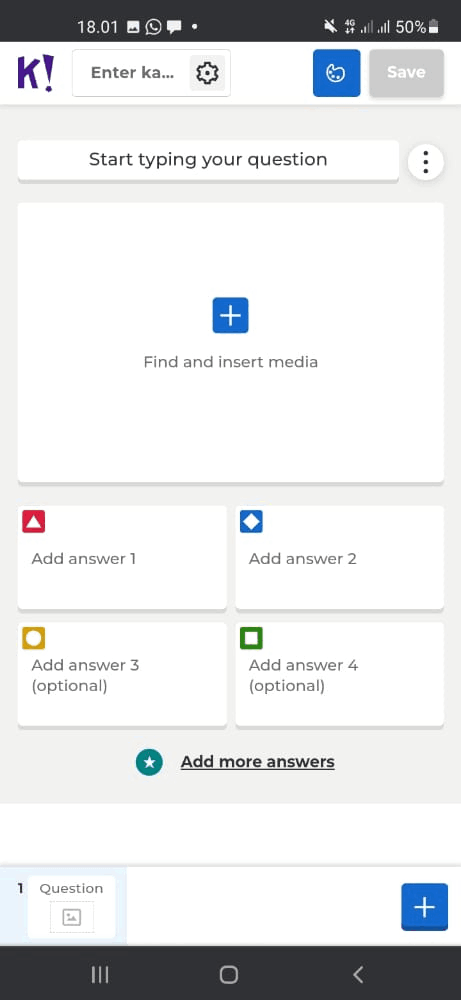Click the Add answer 1 field
This screenshot has width=461, height=1000.
[x=122, y=557]
